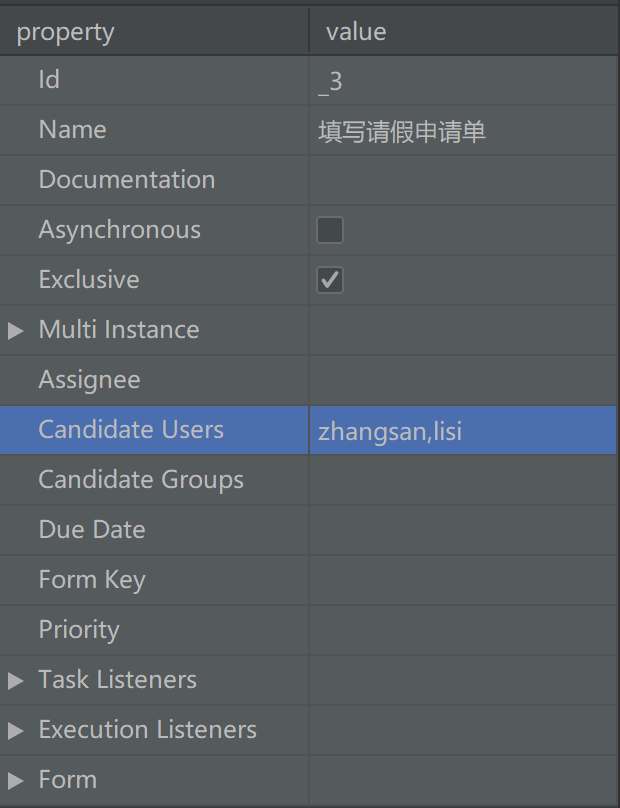Enable the Asynchronous checkbox
Viewport: 620px width, 808px height.
(x=330, y=230)
